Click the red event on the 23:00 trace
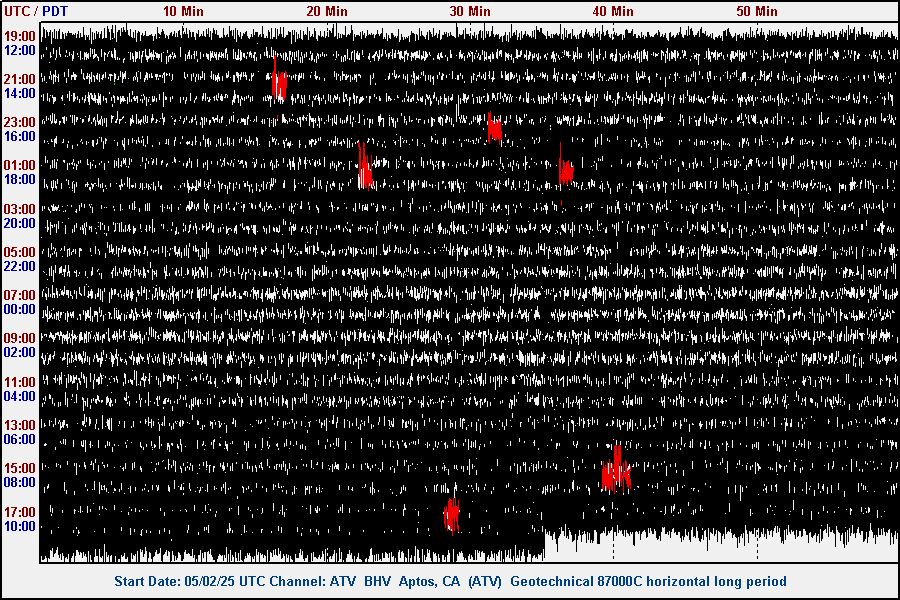Screen dimensions: 900x600 point(494,127)
